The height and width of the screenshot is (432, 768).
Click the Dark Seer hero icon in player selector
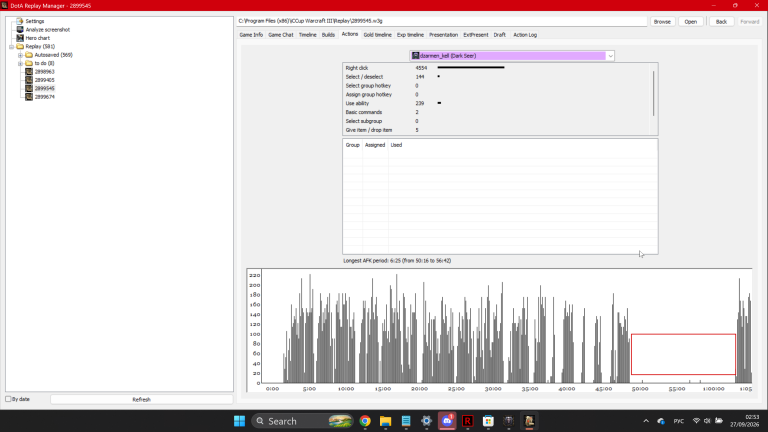415,56
